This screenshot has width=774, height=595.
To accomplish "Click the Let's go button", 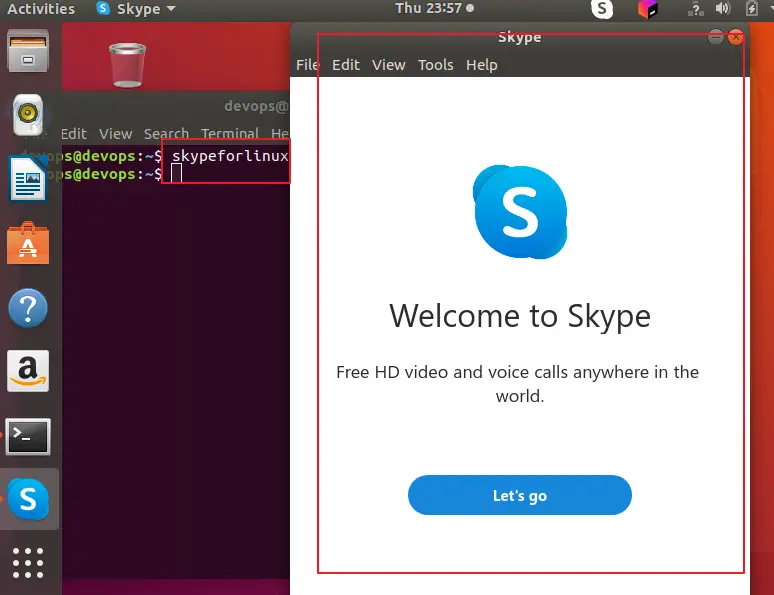I will click(x=520, y=495).
